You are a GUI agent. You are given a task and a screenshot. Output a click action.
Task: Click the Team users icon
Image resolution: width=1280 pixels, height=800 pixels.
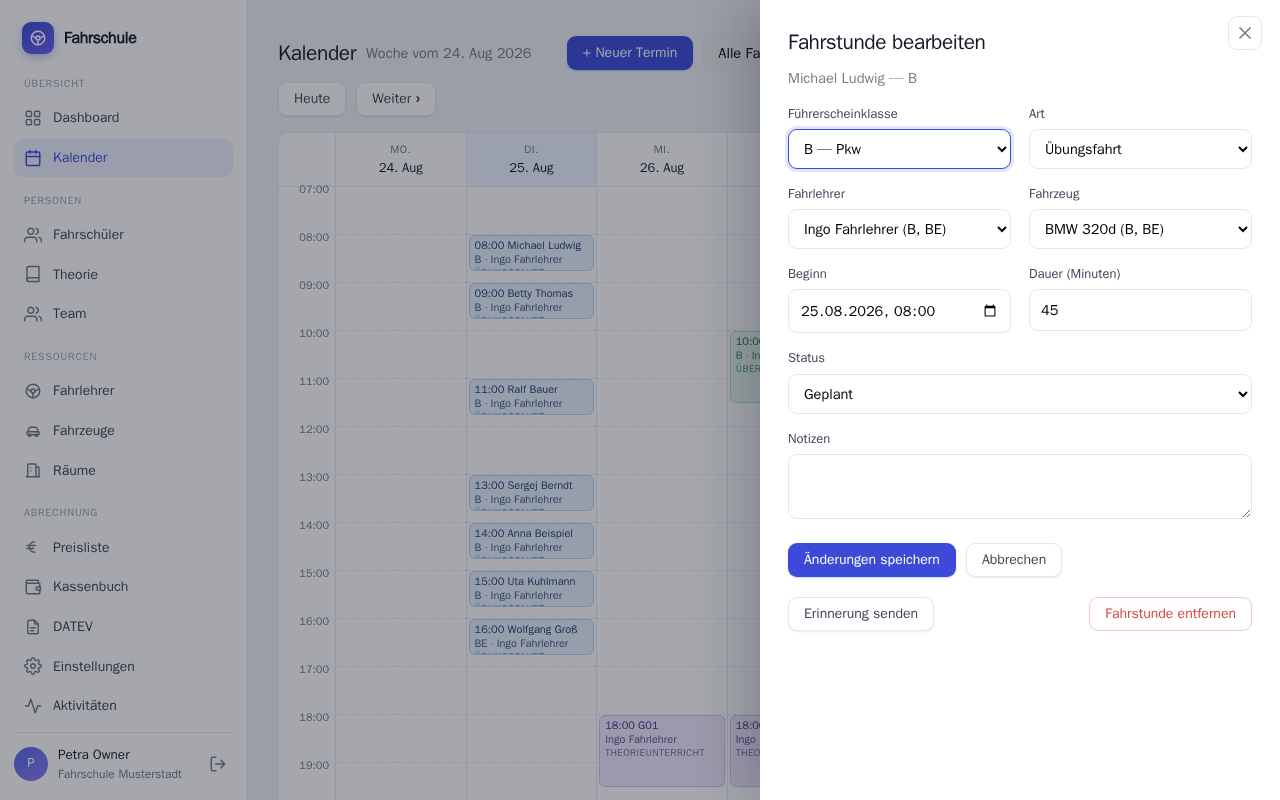33,314
